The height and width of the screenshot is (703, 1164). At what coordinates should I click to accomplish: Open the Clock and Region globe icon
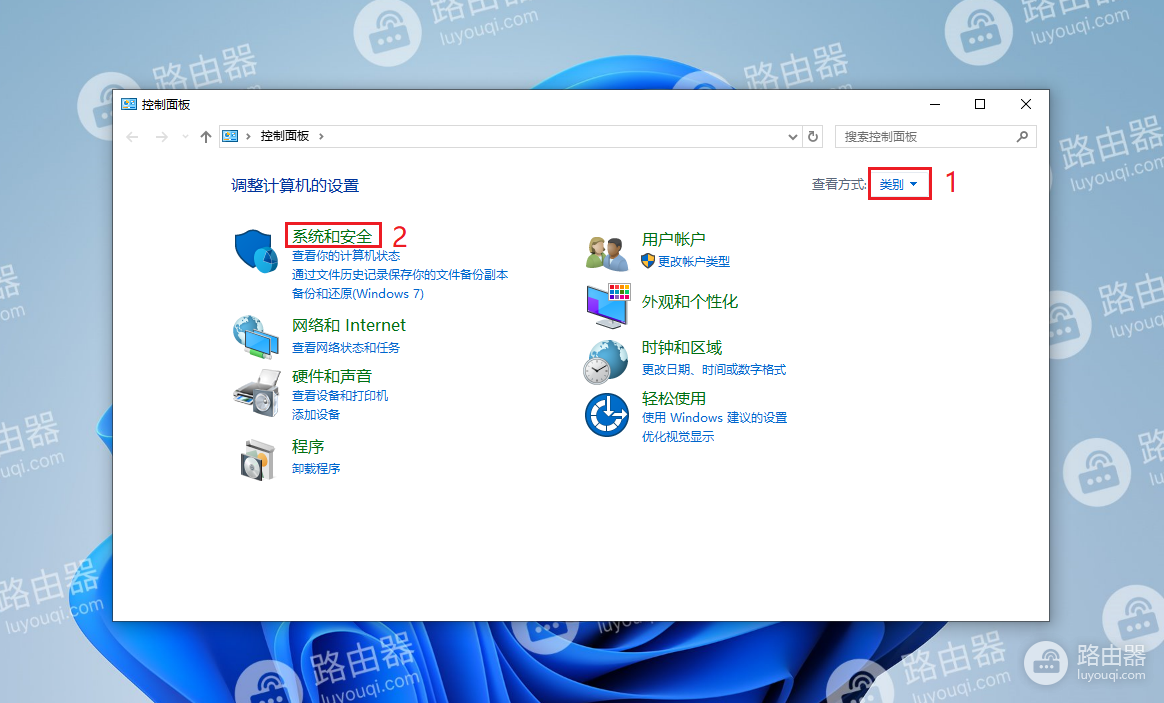click(606, 362)
